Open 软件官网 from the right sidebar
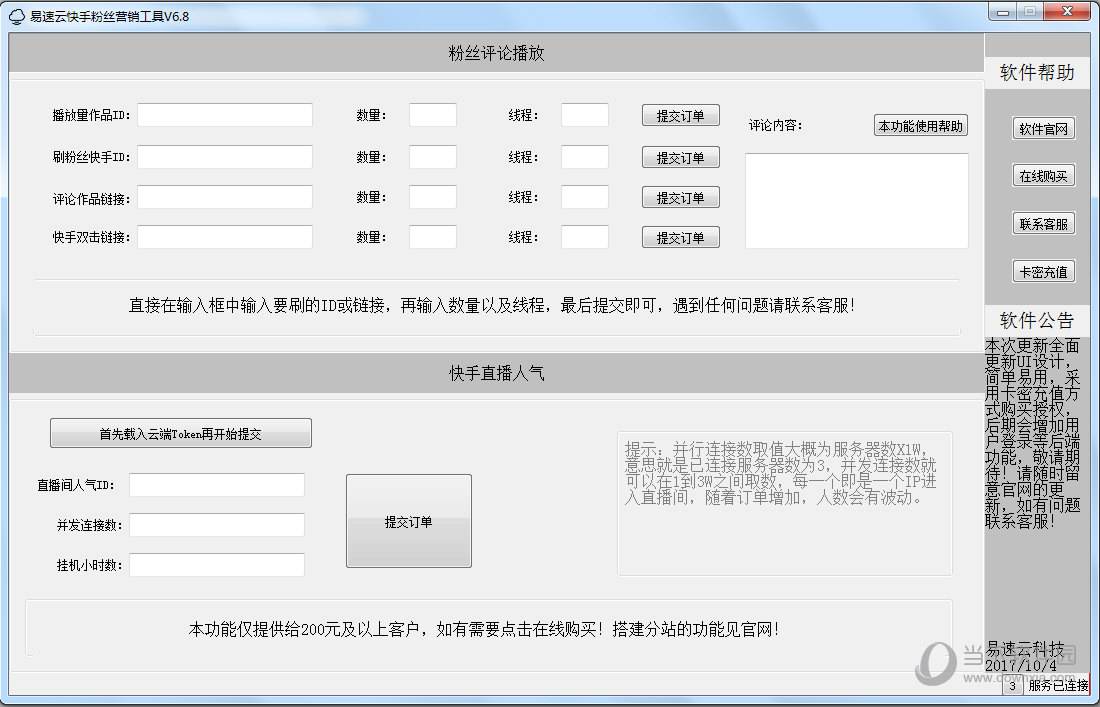 pos(1043,128)
